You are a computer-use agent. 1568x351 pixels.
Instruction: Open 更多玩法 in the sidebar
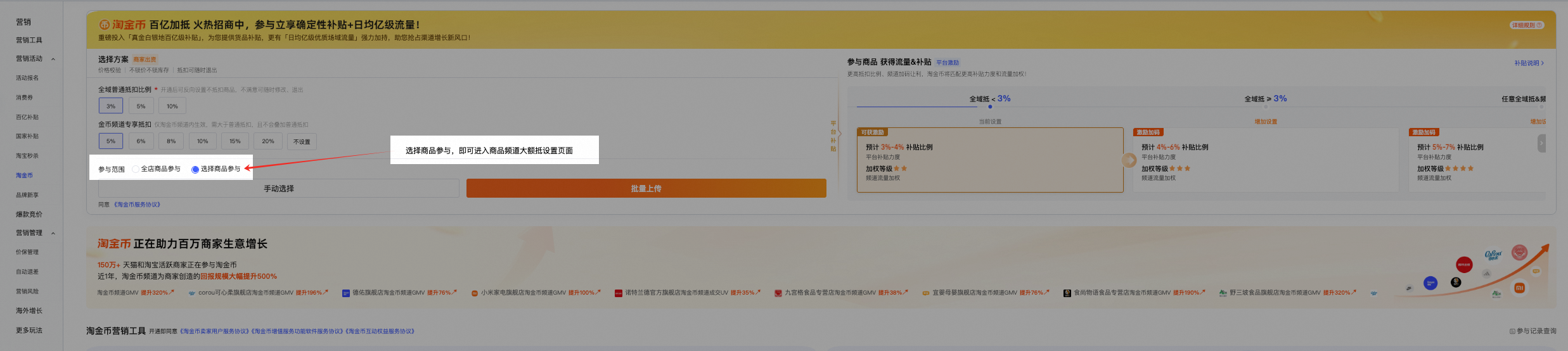29,330
